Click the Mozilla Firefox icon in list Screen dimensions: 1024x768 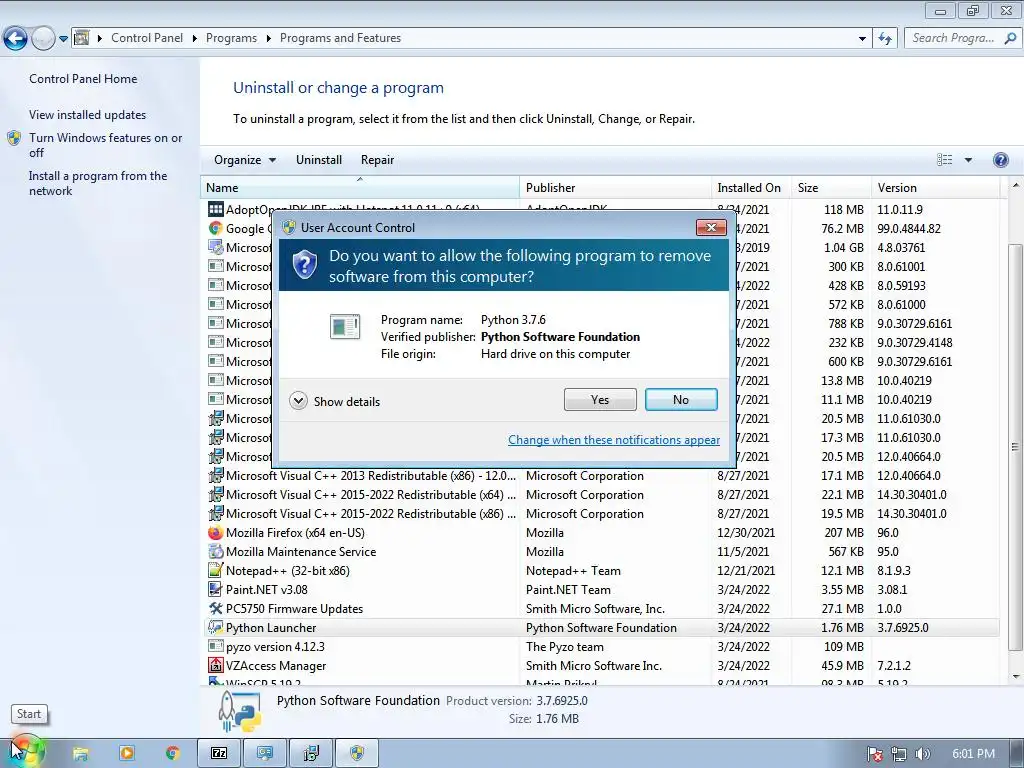click(x=215, y=533)
